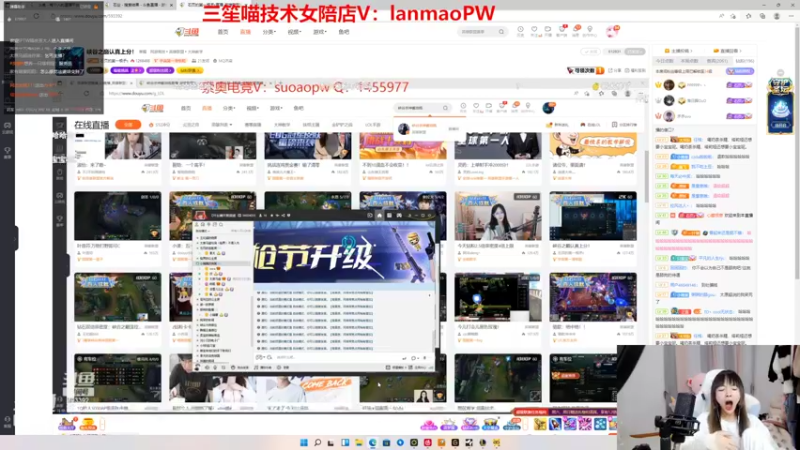The width and height of the screenshot is (800, 450).
Task: Switch to the 直播任务 tab in the right panel
Action: click(727, 51)
